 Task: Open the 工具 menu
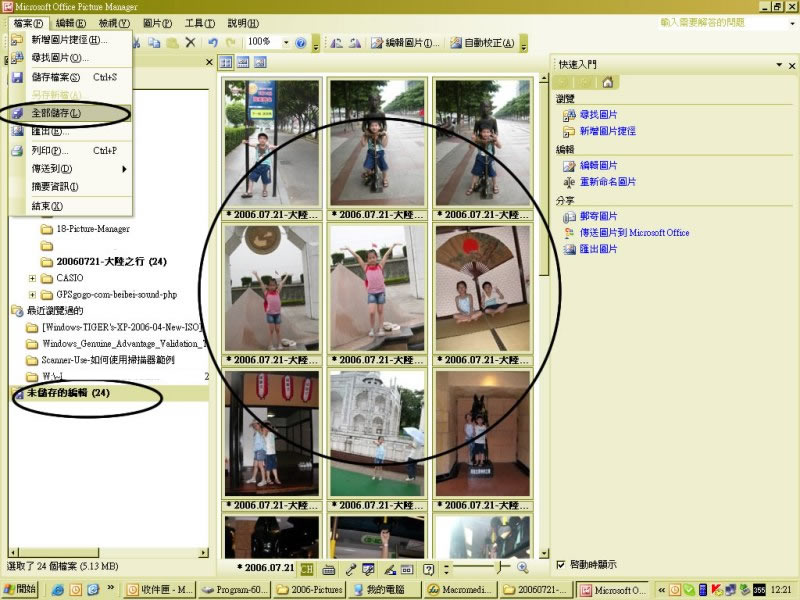[199, 23]
